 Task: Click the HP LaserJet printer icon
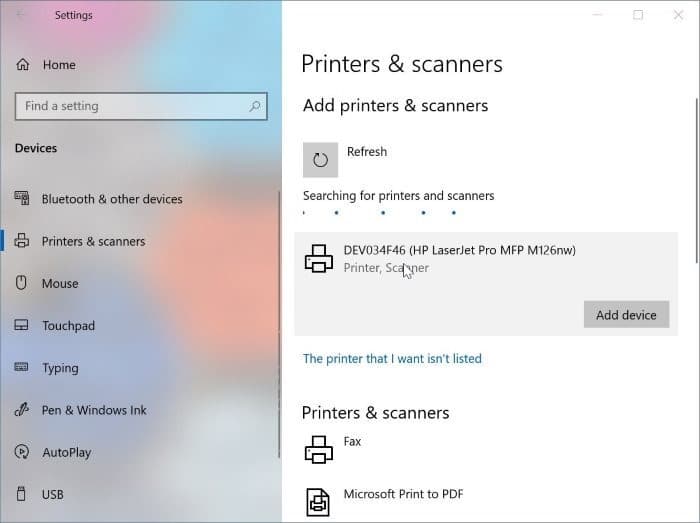click(319, 258)
